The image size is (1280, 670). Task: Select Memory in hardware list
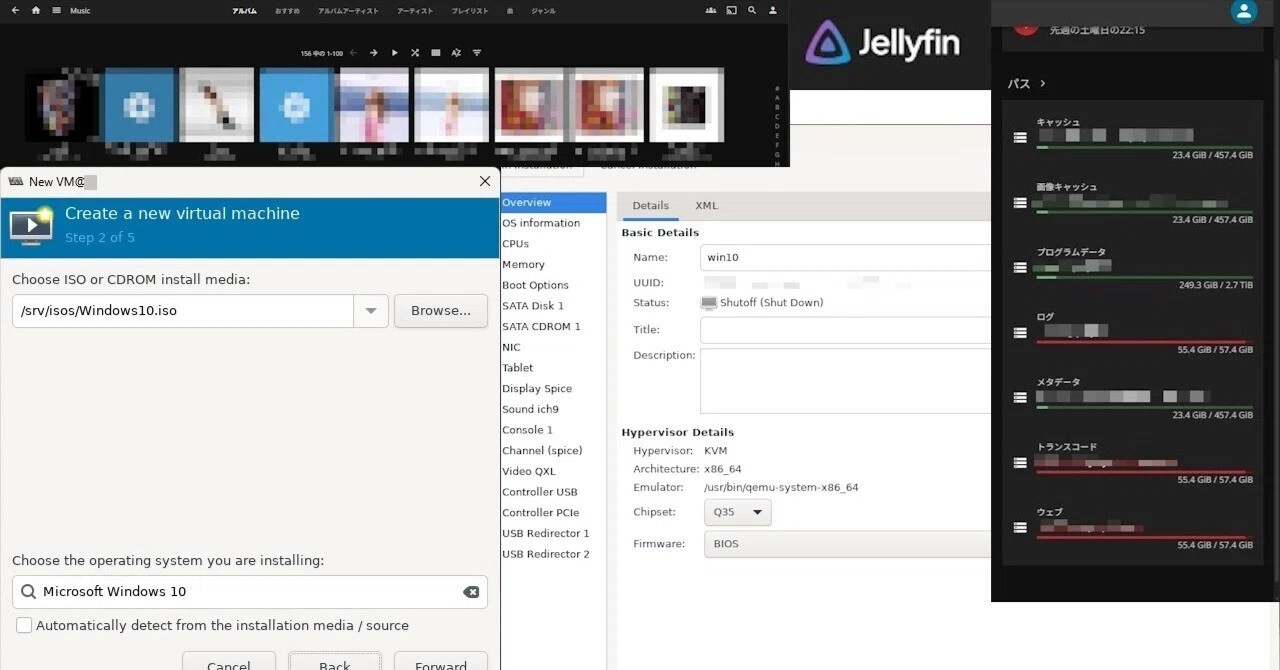click(553, 265)
